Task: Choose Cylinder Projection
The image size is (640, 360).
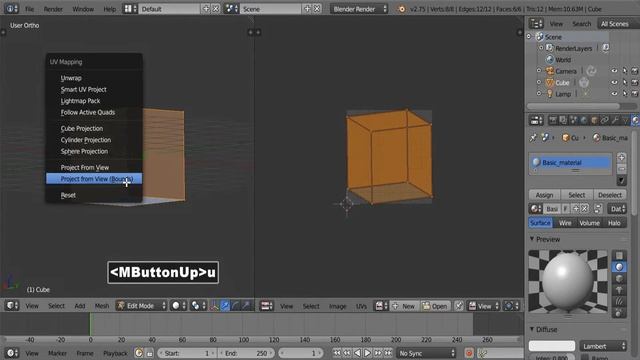Action: (x=86, y=140)
